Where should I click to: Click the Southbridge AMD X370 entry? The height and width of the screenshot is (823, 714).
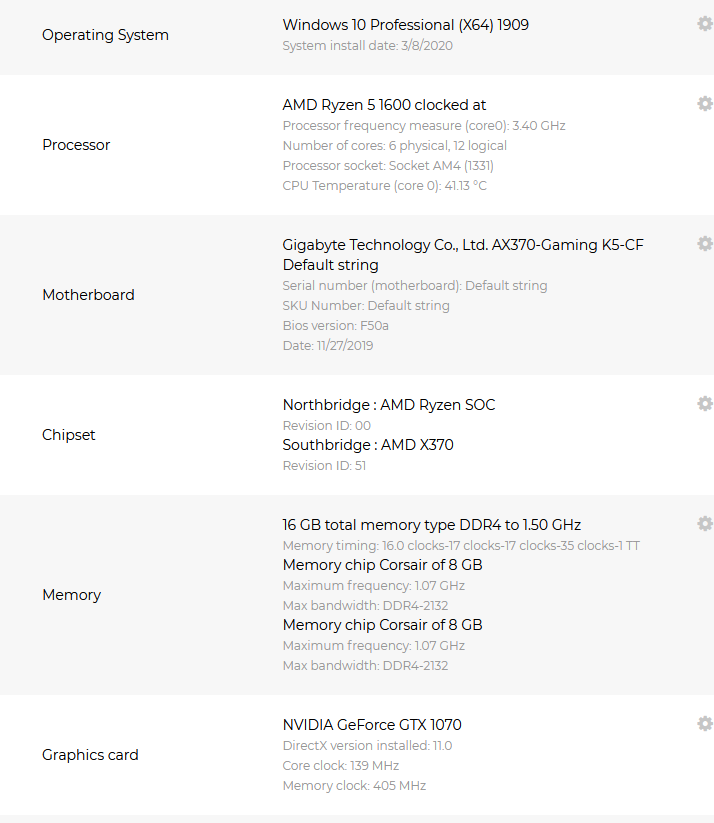[368, 445]
